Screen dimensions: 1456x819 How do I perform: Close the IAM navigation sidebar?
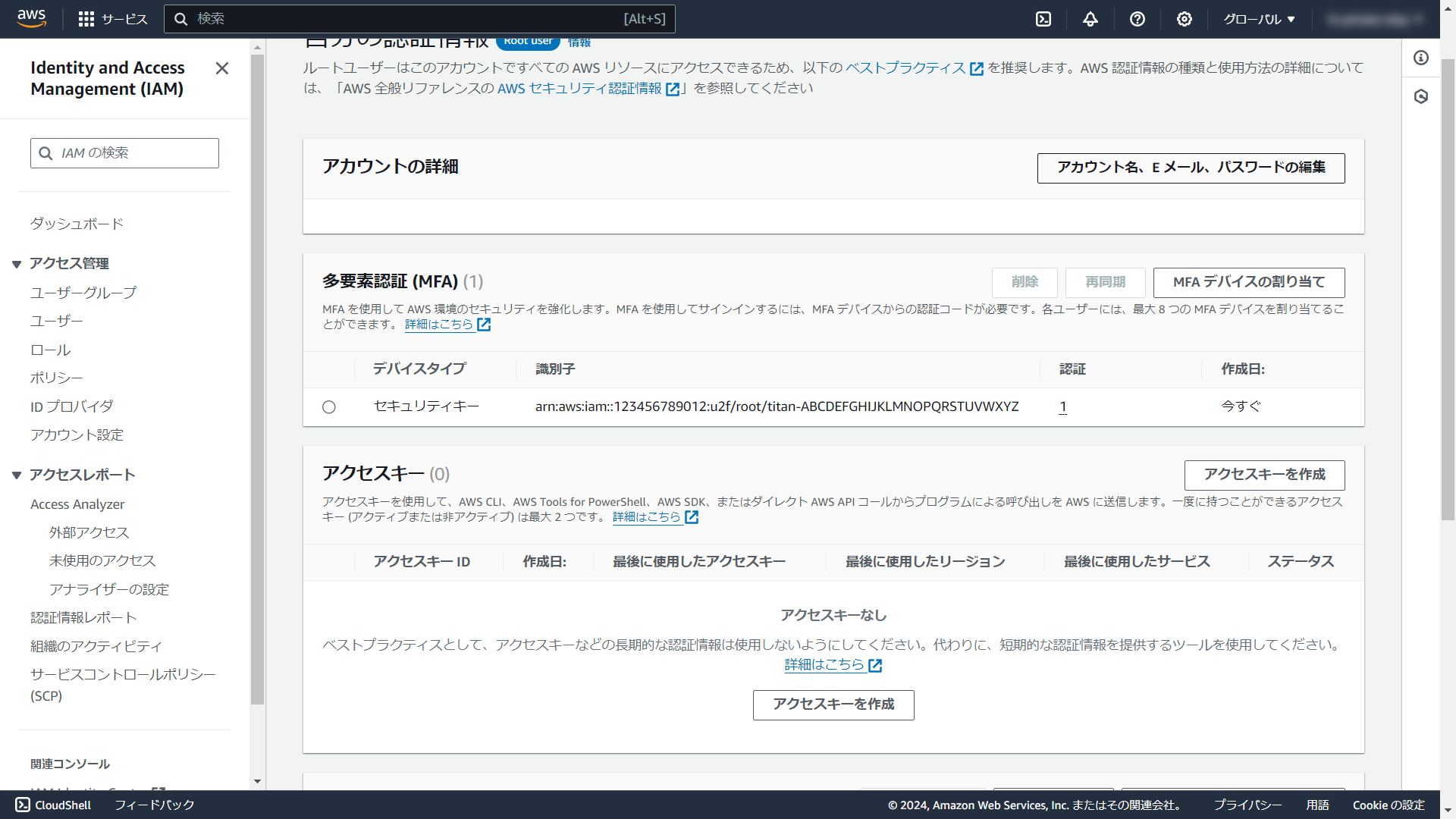click(222, 68)
